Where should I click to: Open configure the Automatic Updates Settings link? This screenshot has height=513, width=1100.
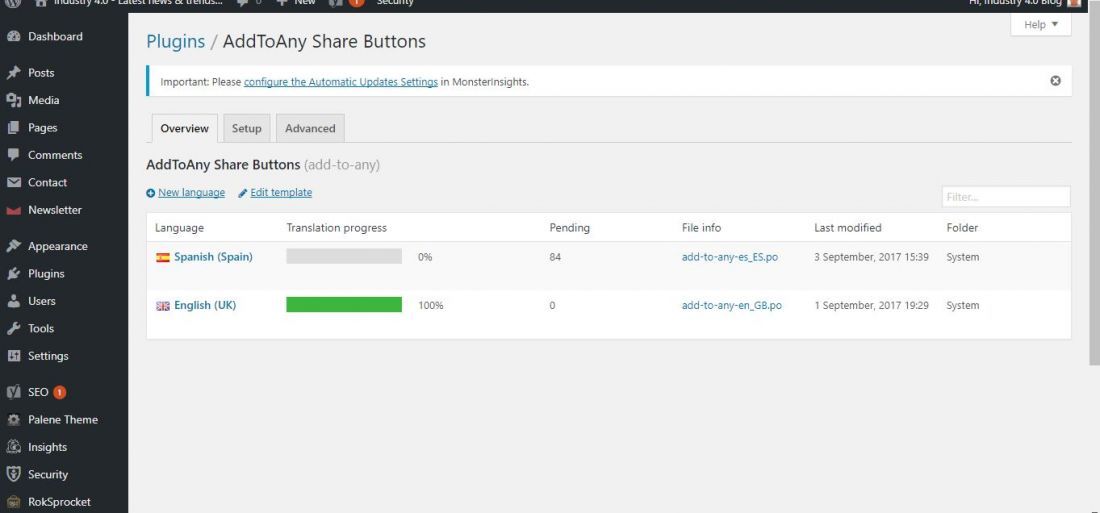click(341, 81)
